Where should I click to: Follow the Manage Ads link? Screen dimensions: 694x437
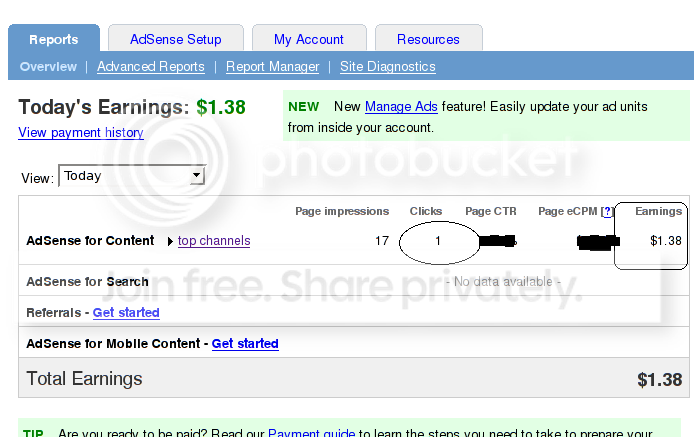pos(401,107)
